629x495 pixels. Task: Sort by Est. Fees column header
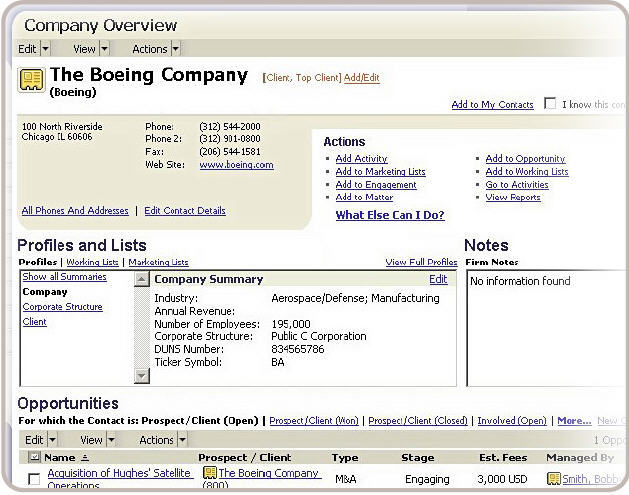pyautogui.click(x=503, y=458)
